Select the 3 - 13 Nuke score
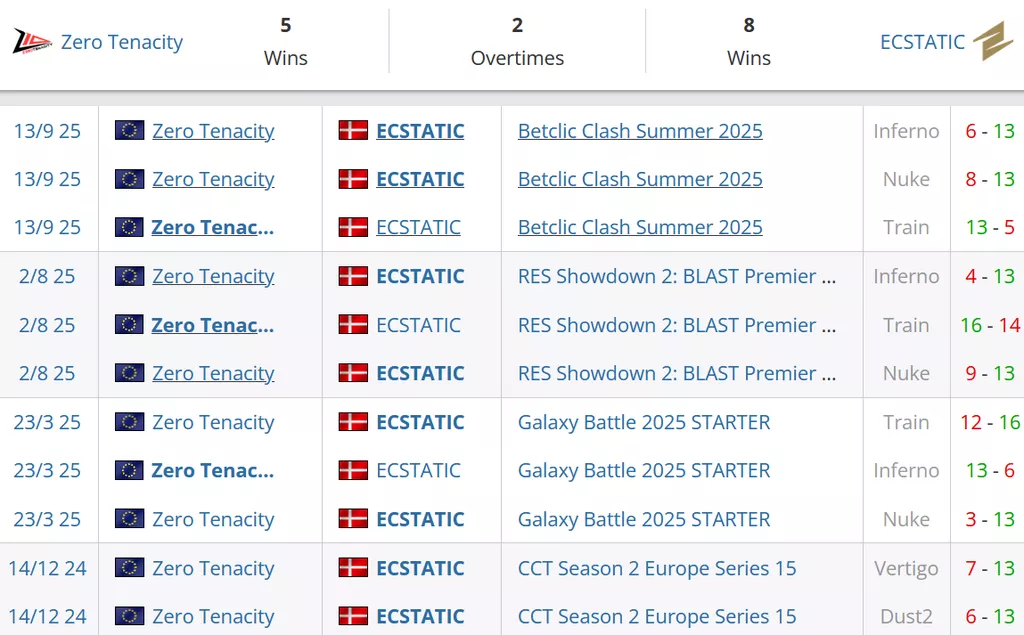1024x635 pixels. [x=990, y=519]
